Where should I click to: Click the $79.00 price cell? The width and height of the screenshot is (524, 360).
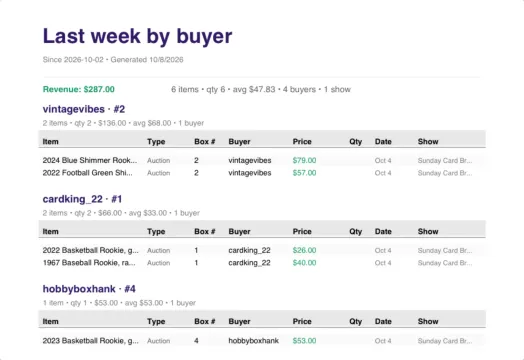point(304,160)
